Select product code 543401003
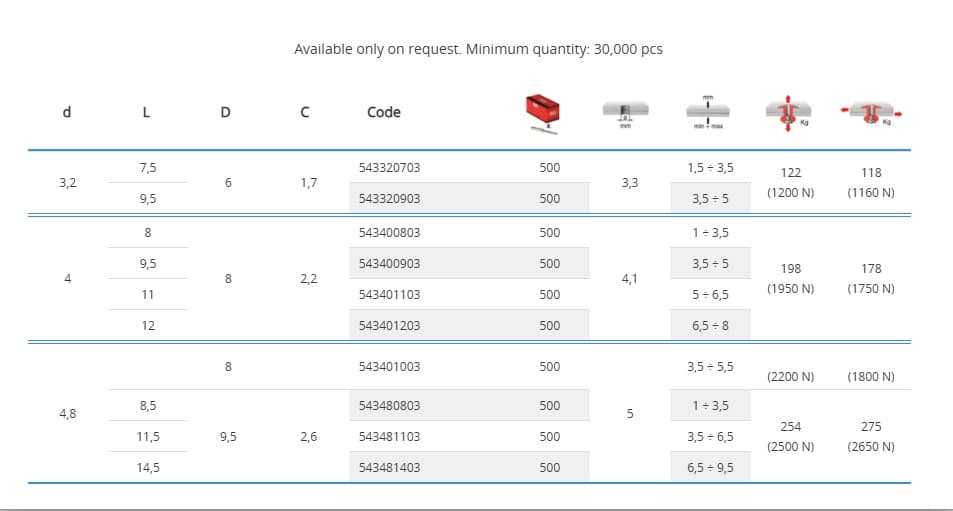This screenshot has height=511, width=953. click(x=389, y=367)
